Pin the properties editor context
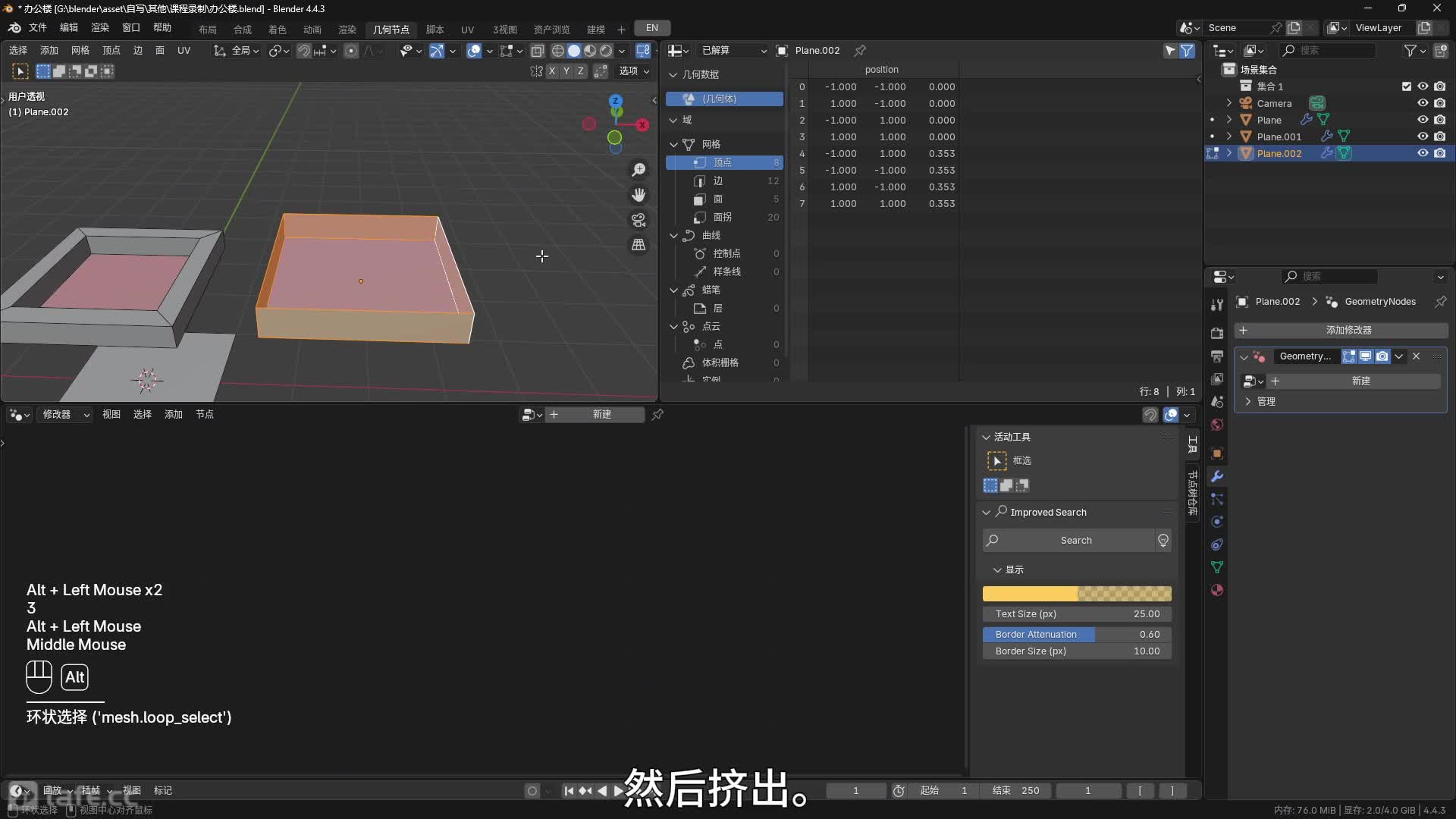Screen dimensions: 1456x819 point(1440,302)
